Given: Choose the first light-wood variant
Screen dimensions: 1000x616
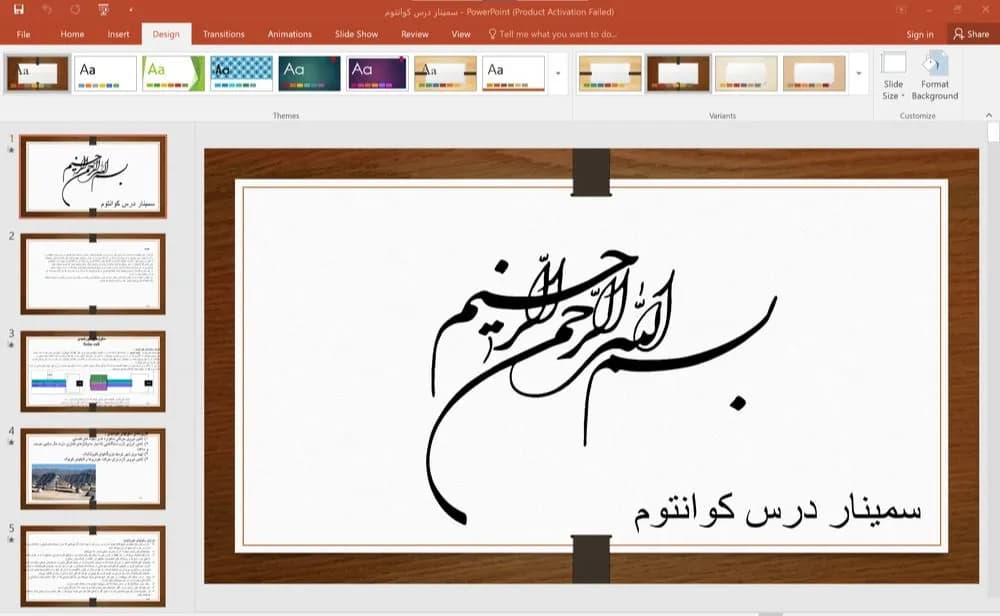Looking at the screenshot, I should (x=610, y=73).
